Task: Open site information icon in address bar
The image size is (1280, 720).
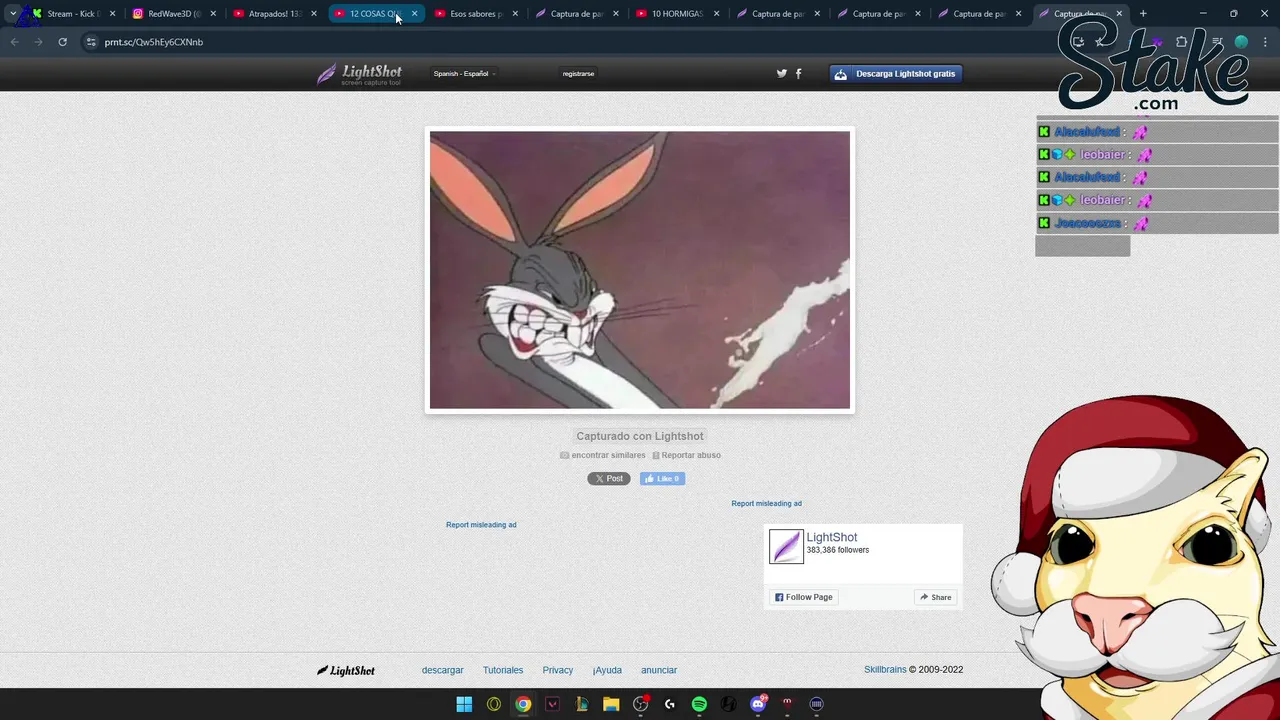Action: click(x=91, y=42)
